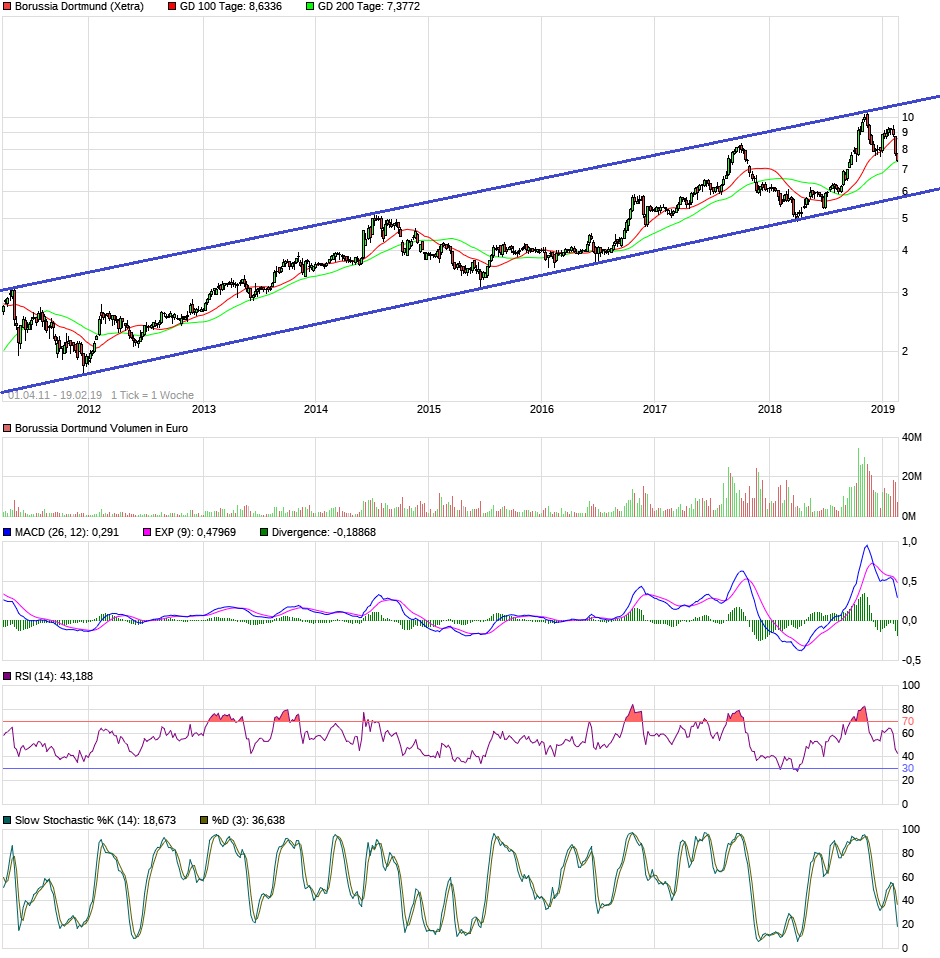The height and width of the screenshot is (958, 940).
Task: Click the olive %D (3) legend swatch
Action: (205, 820)
